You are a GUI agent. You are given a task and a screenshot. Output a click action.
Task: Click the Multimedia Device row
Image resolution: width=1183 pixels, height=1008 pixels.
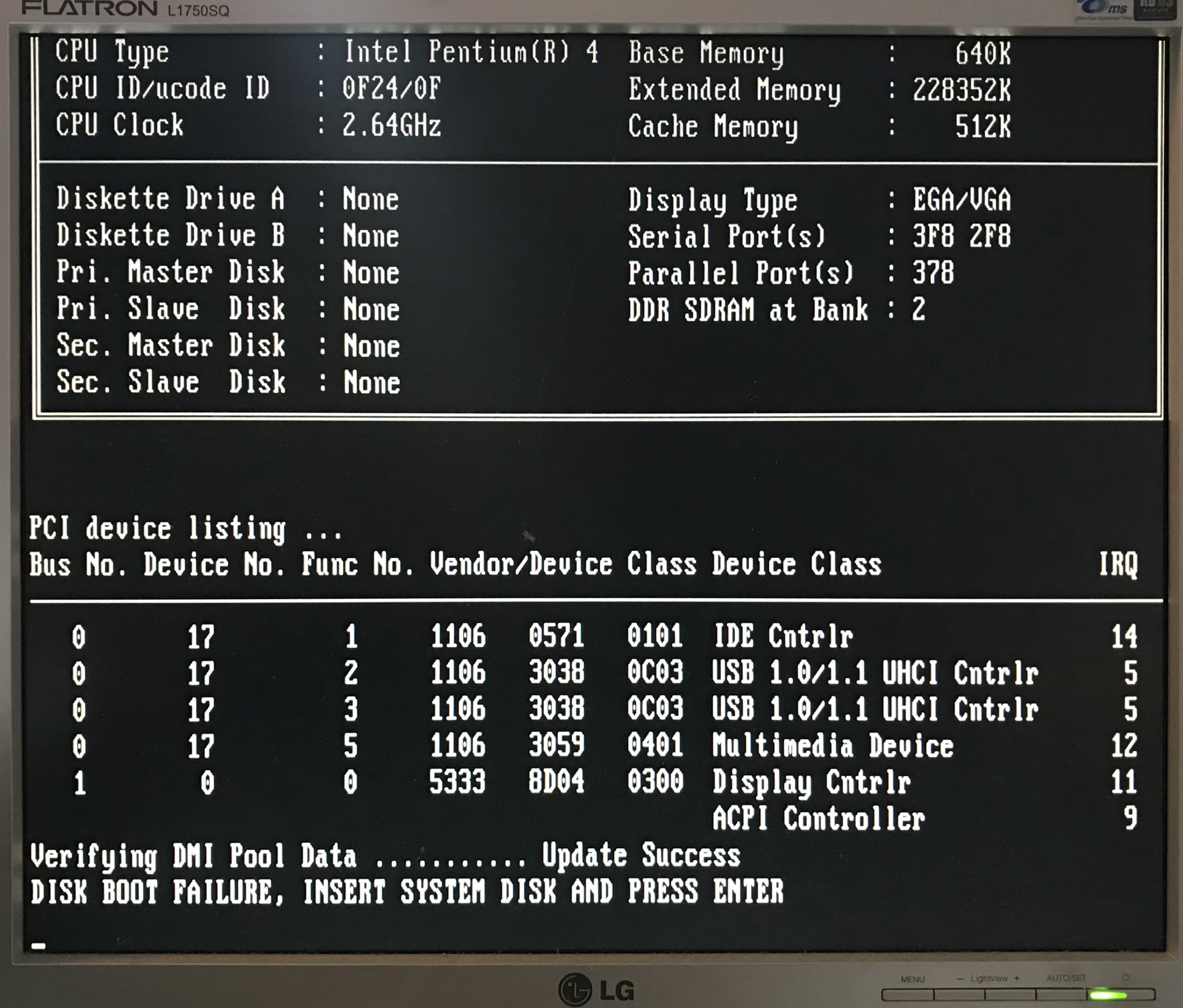pos(833,745)
